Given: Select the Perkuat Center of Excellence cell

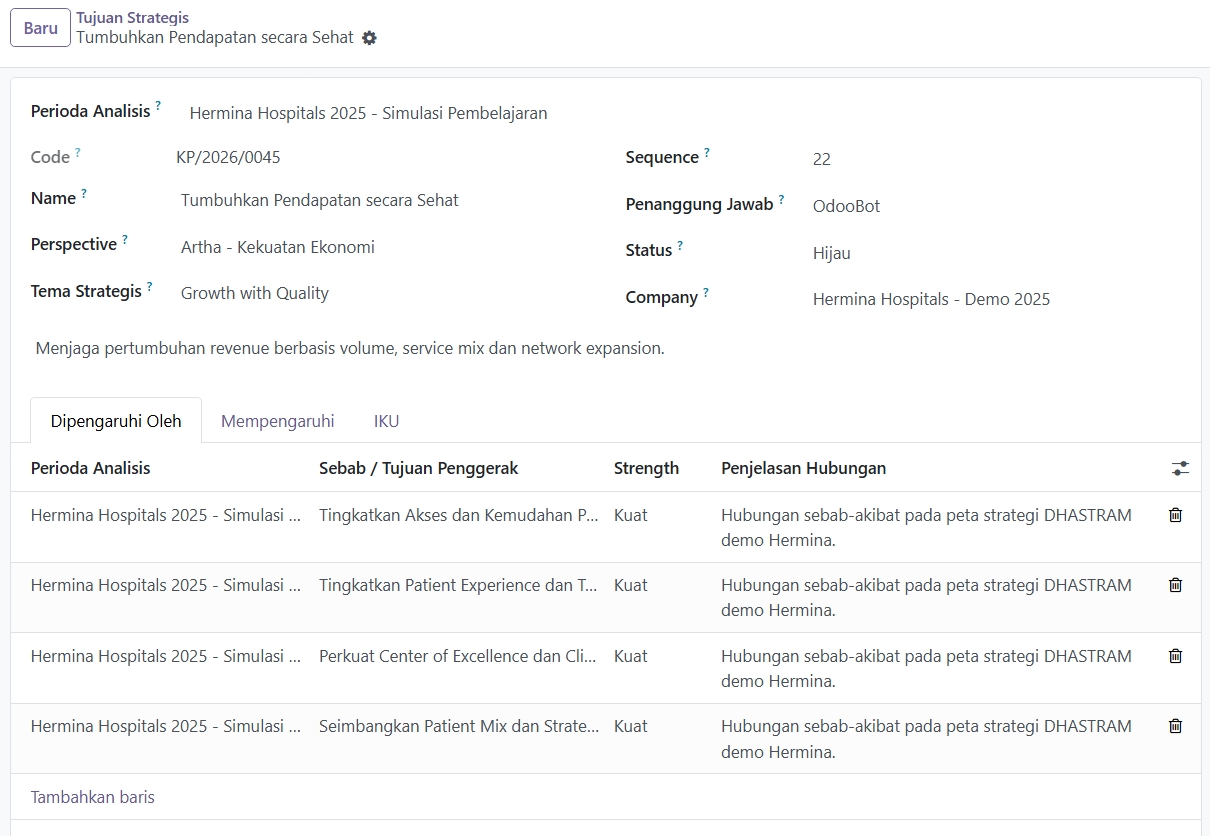Looking at the screenshot, I should [x=459, y=656].
